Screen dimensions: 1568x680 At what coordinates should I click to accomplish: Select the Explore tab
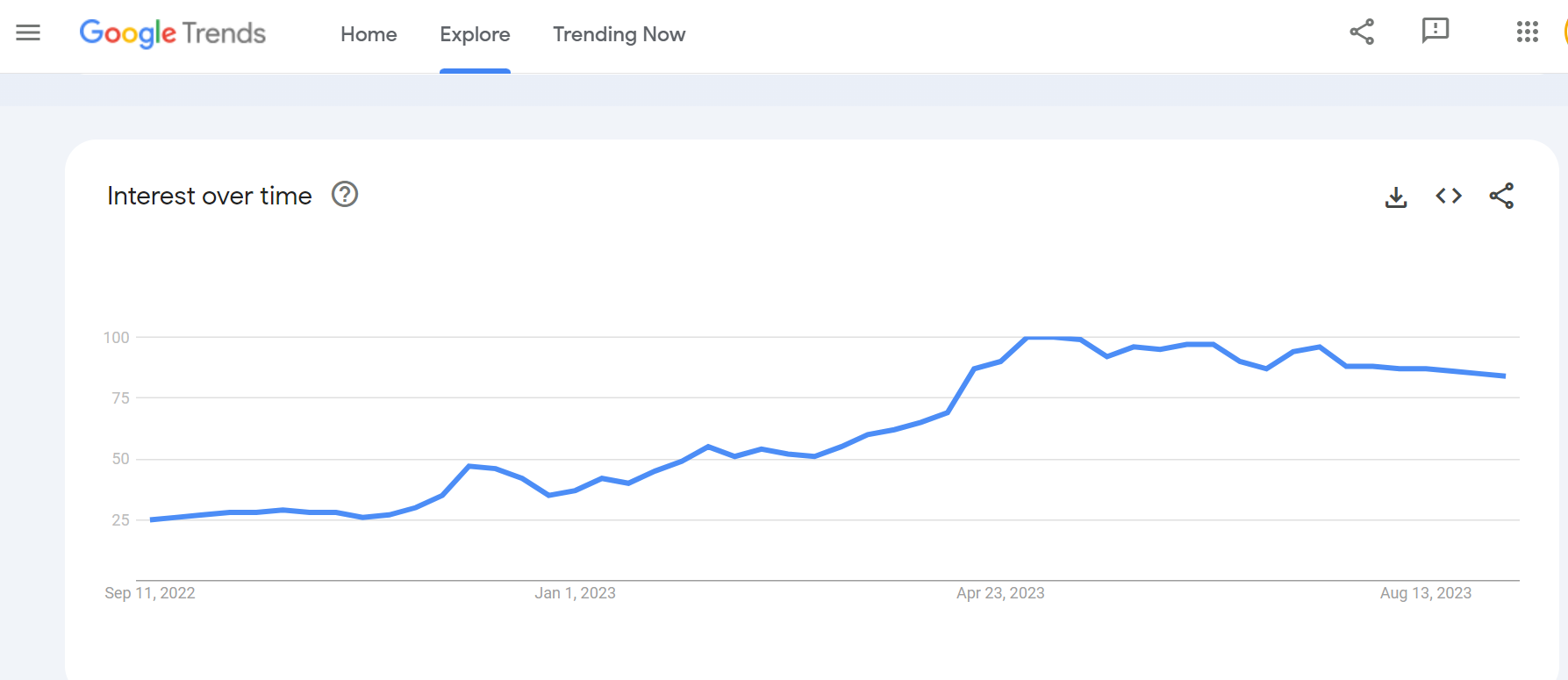click(x=475, y=34)
